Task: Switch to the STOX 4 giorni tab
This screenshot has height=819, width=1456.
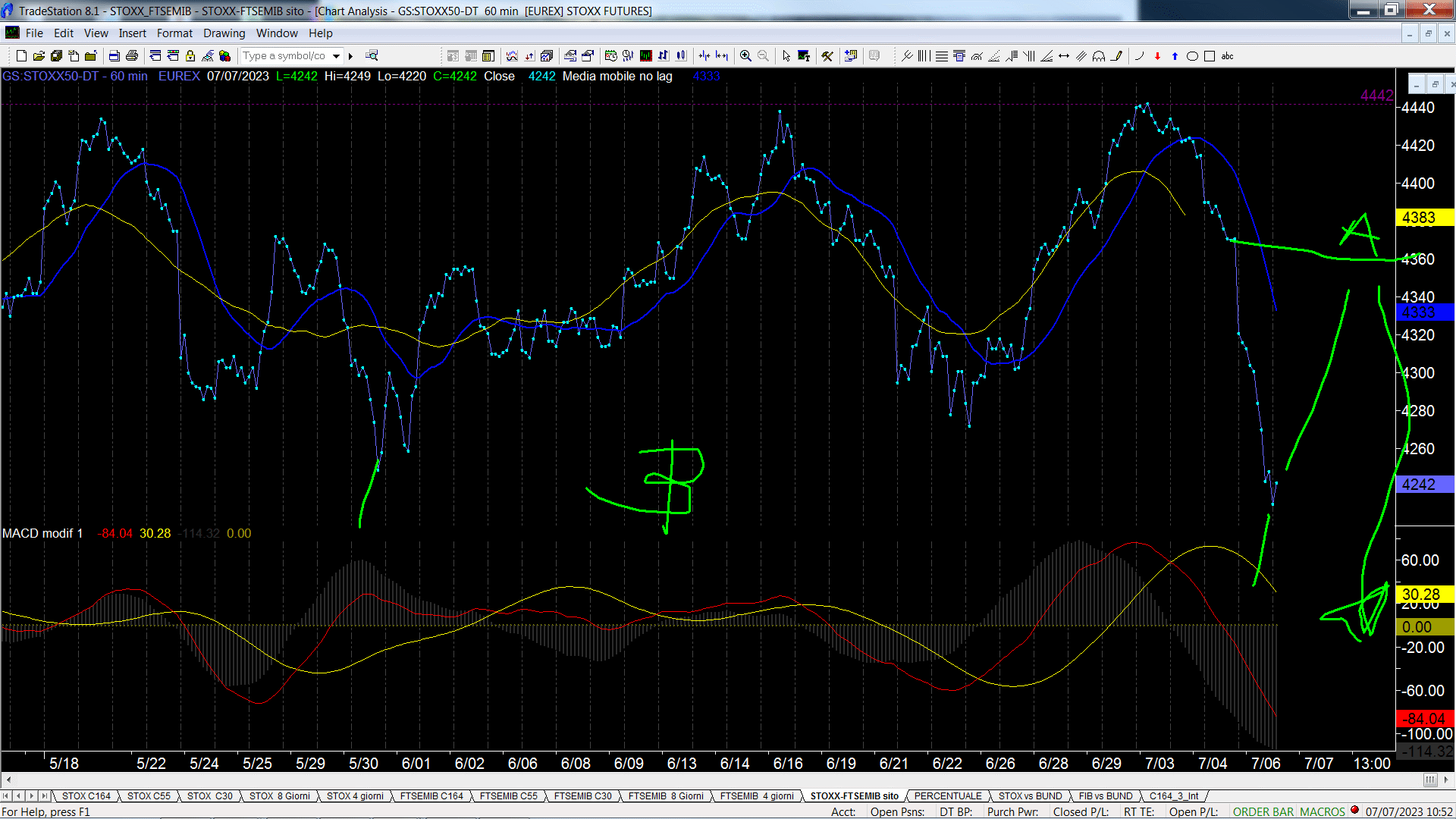Action: 355,795
